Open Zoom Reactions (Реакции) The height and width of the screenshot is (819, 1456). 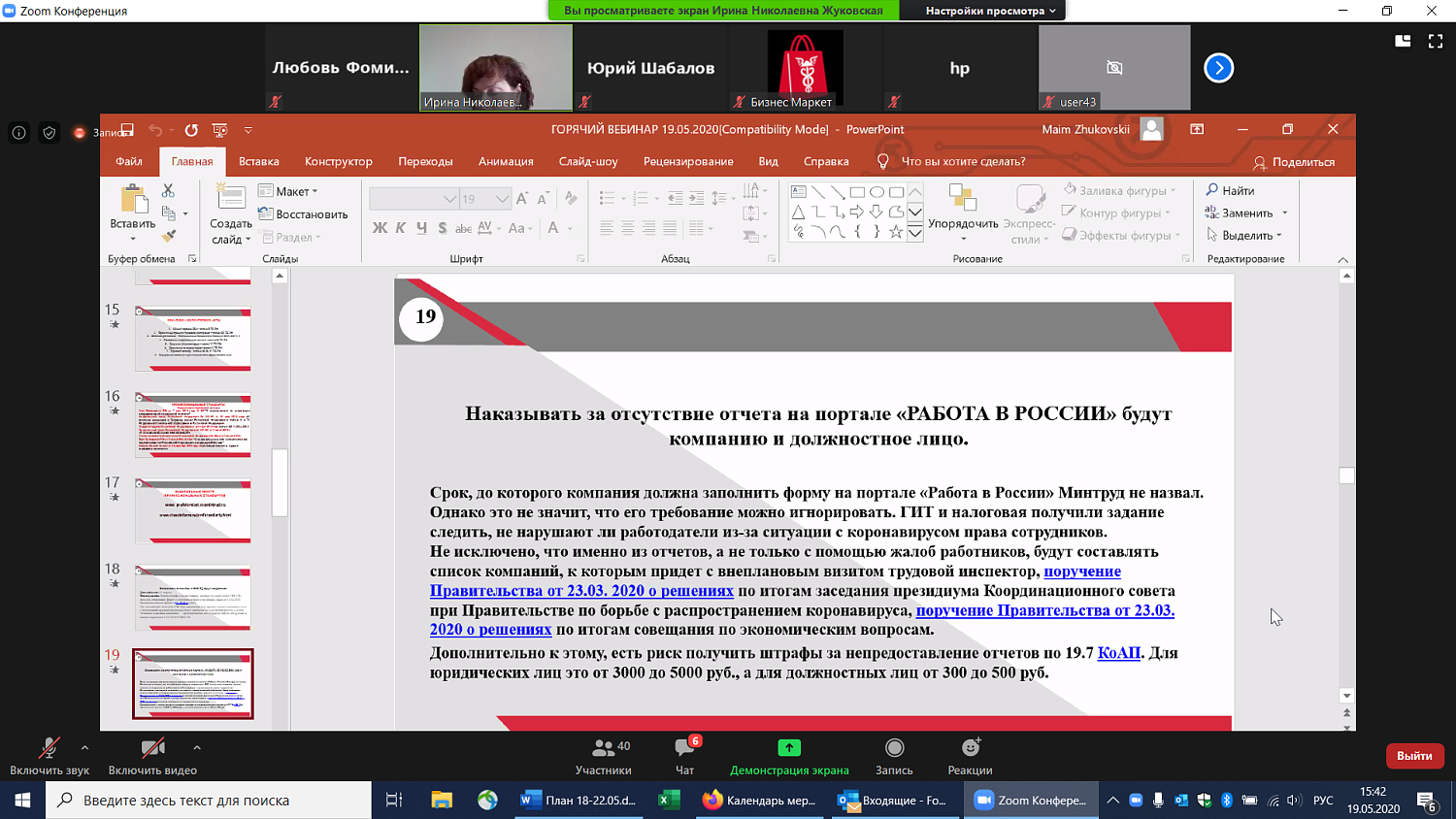tap(970, 756)
